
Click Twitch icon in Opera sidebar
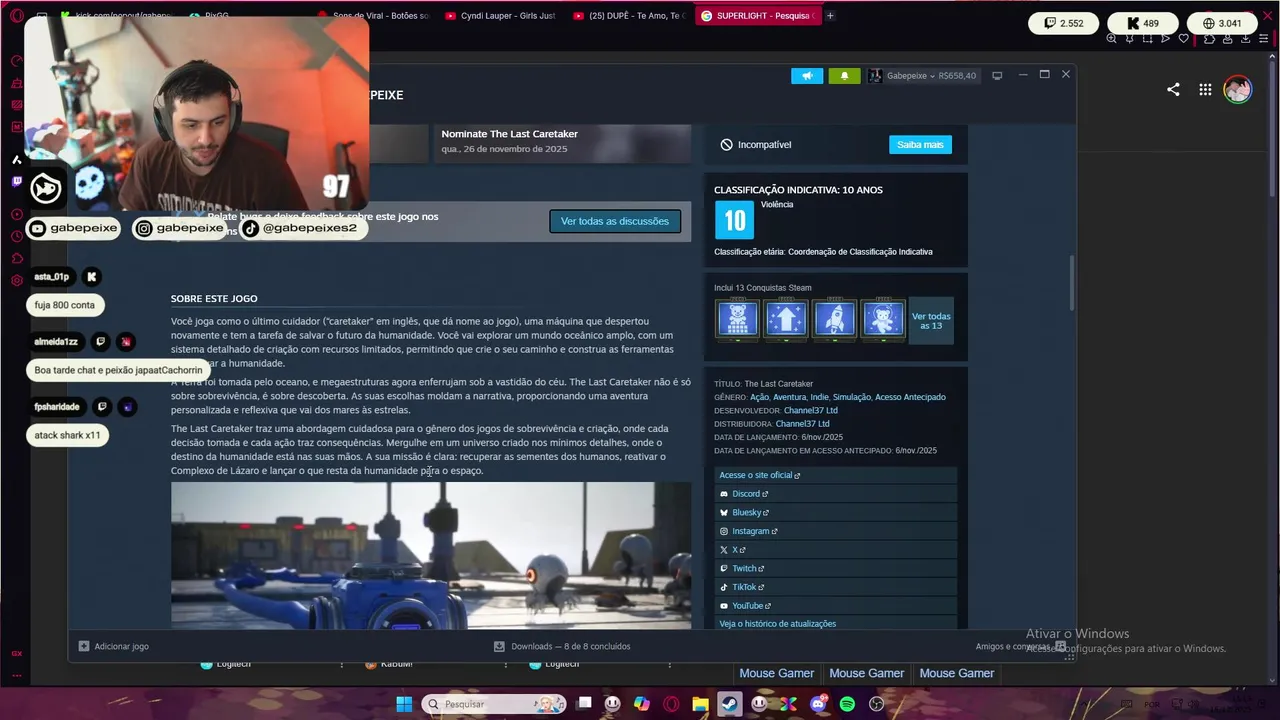[x=17, y=182]
